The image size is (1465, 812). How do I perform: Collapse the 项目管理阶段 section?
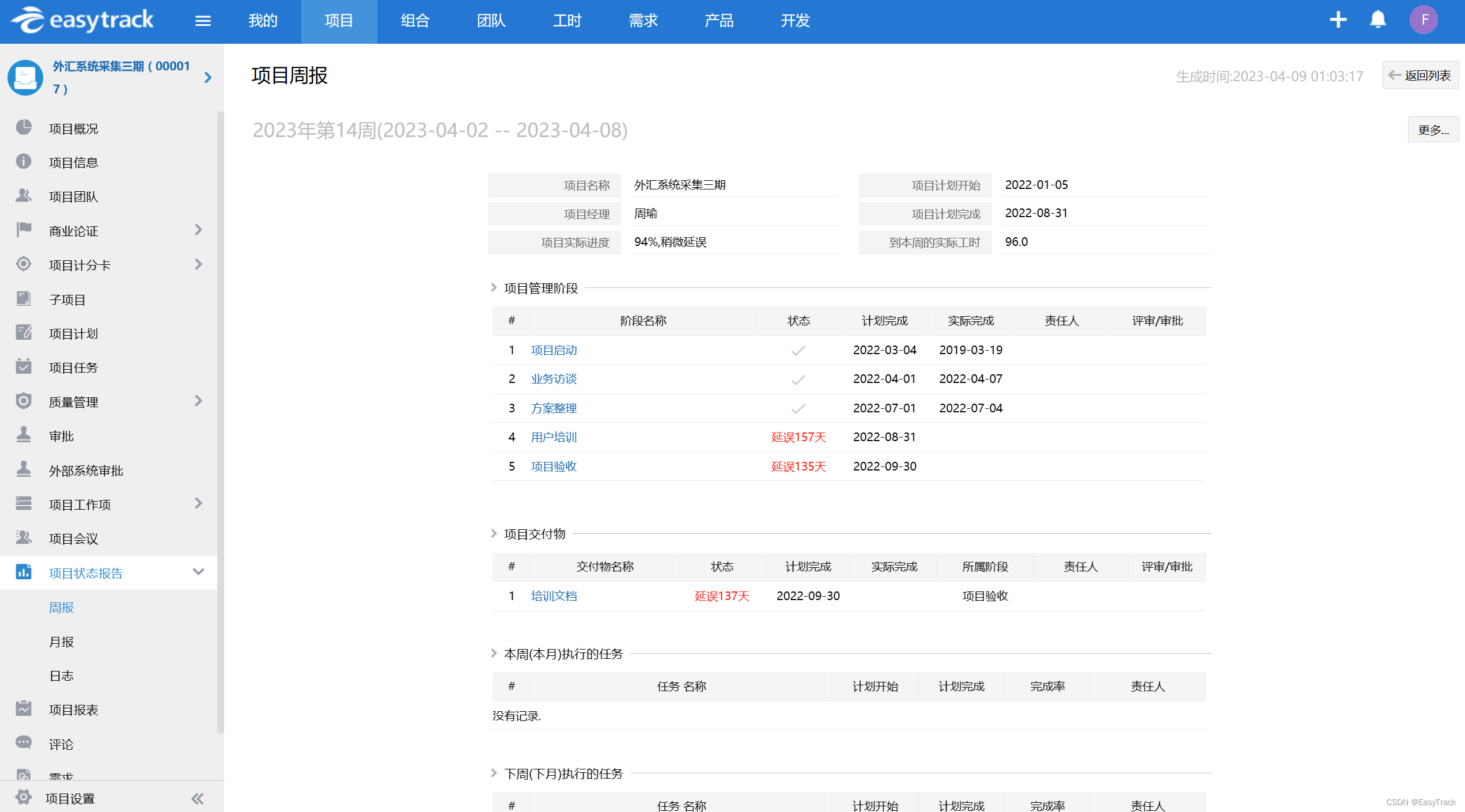pyautogui.click(x=494, y=288)
